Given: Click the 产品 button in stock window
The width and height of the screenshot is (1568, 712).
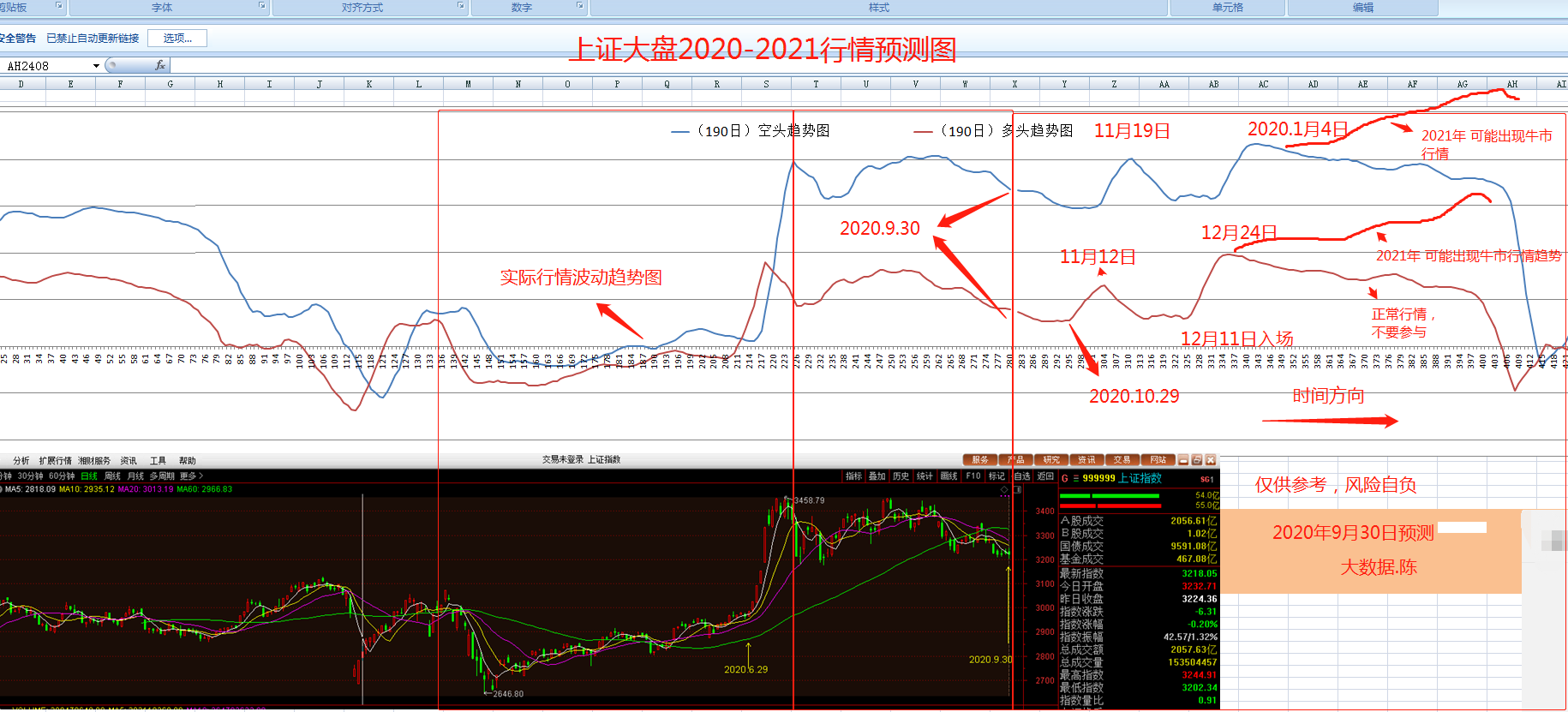Looking at the screenshot, I should click(1016, 460).
